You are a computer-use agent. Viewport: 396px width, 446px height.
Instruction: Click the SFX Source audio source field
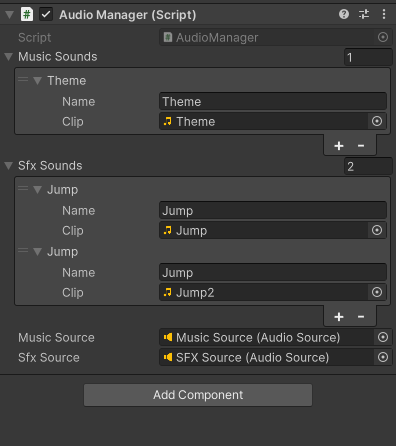[267, 357]
